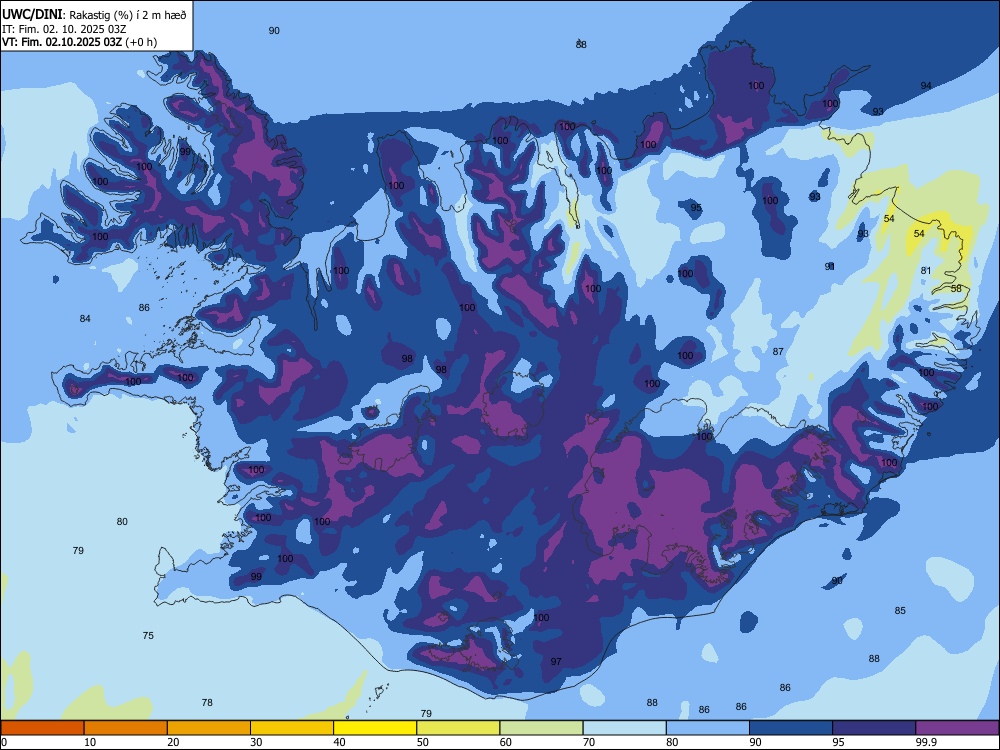This screenshot has height=750, width=1000.
Task: Click the '80' humidity value on the map
Action: tap(122, 521)
